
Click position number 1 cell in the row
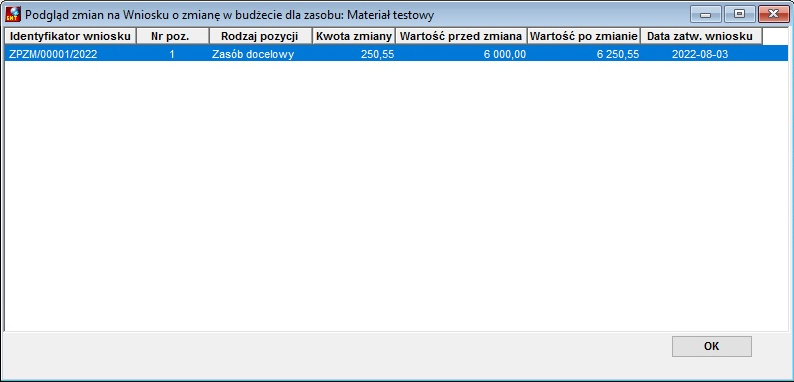click(173, 54)
